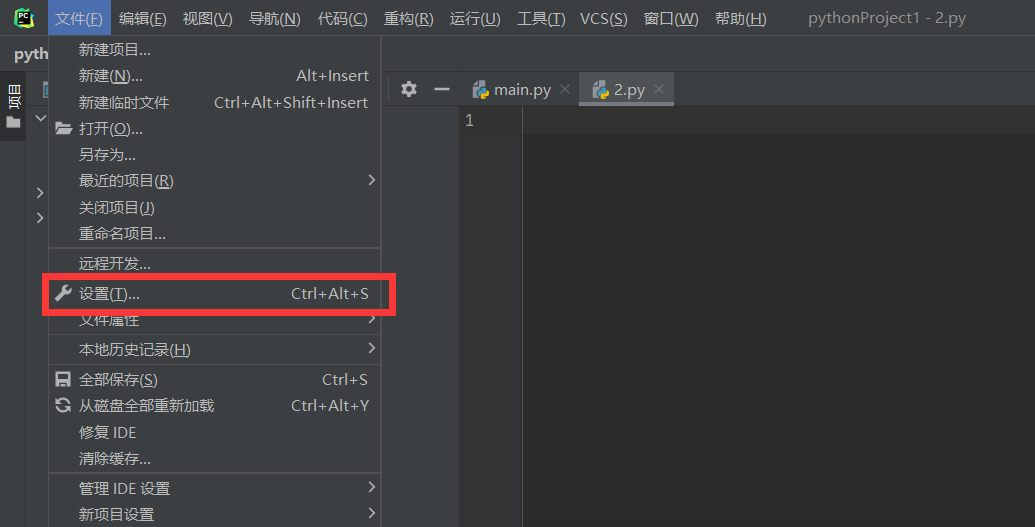The height and width of the screenshot is (527, 1035).
Task: Expand 管理 IDE 设置 submenu arrow
Action: click(372, 487)
